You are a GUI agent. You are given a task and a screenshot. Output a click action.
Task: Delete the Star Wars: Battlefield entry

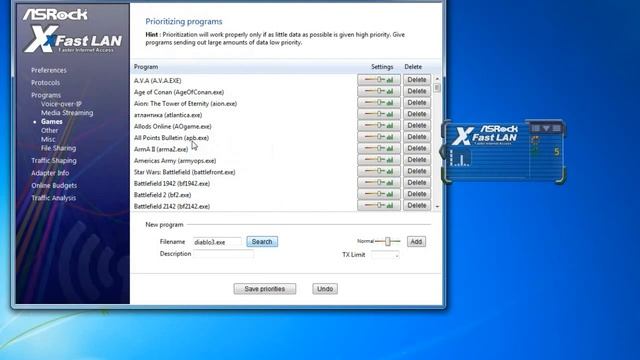coord(417,171)
